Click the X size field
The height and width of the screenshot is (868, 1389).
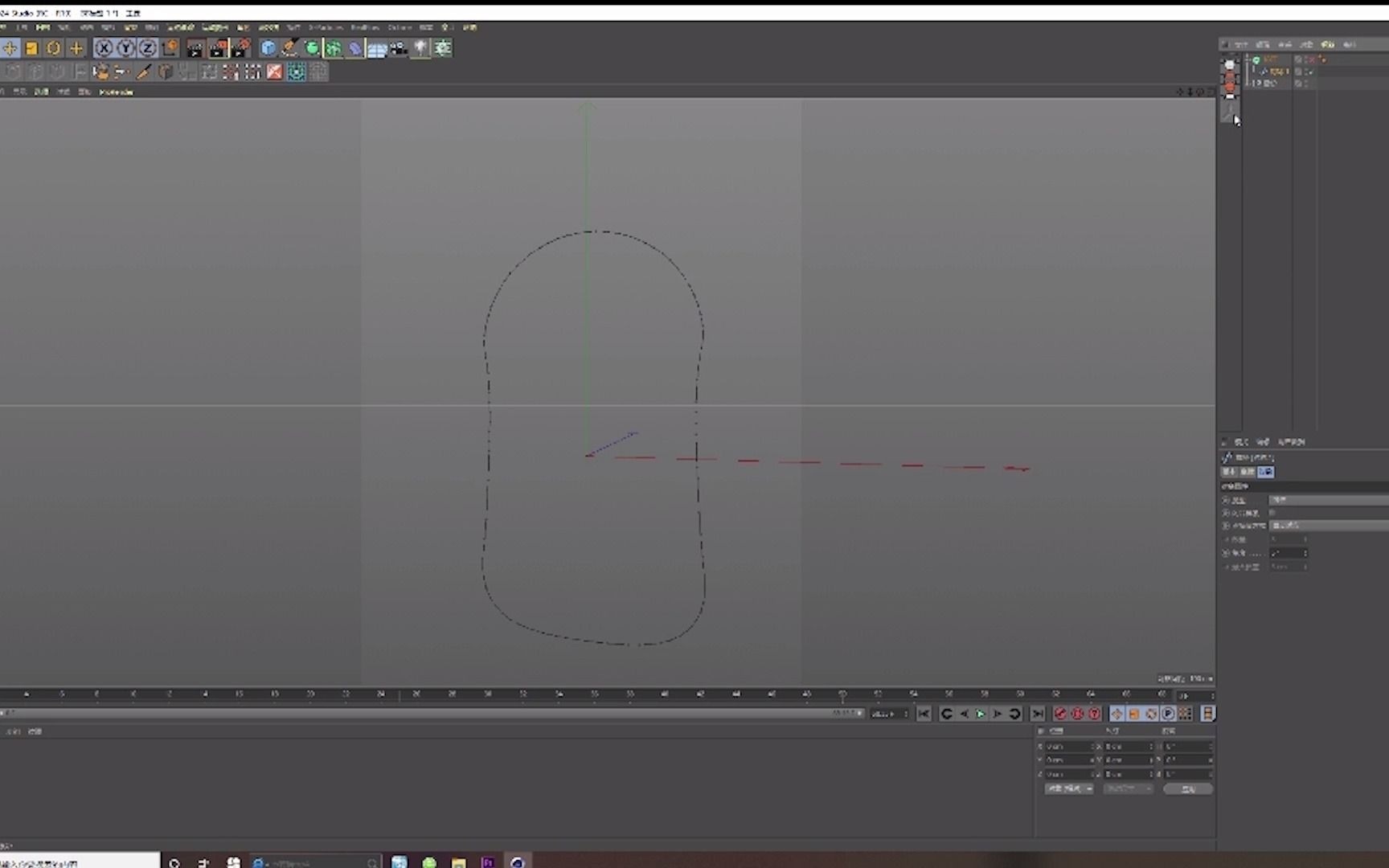coord(1129,747)
